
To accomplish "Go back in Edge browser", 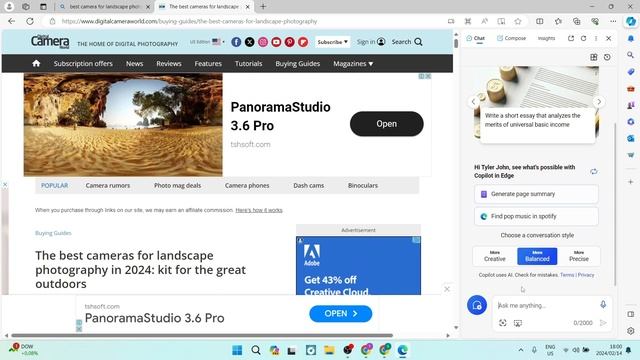I will point(11,21).
